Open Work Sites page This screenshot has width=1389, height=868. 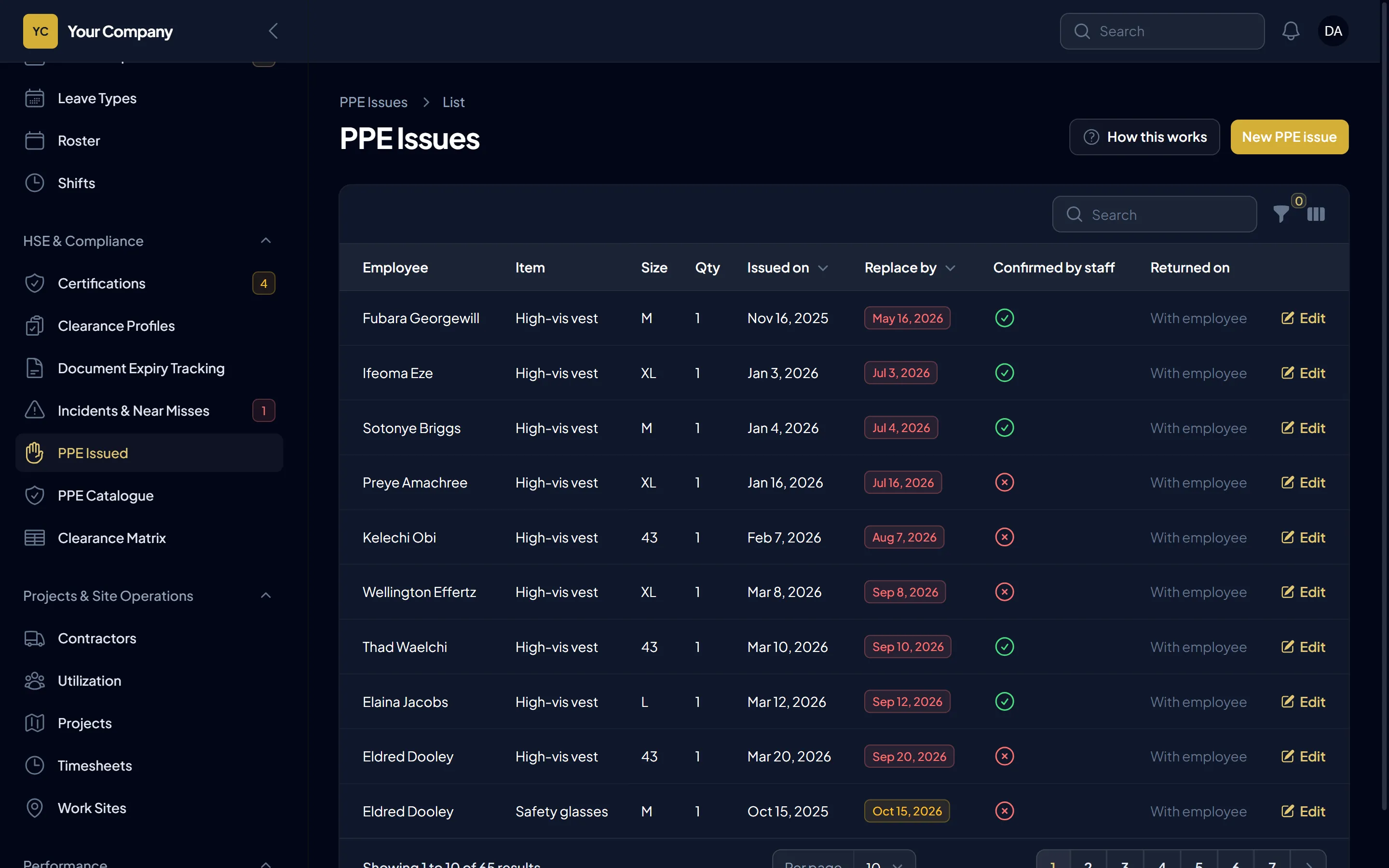[x=149, y=808]
